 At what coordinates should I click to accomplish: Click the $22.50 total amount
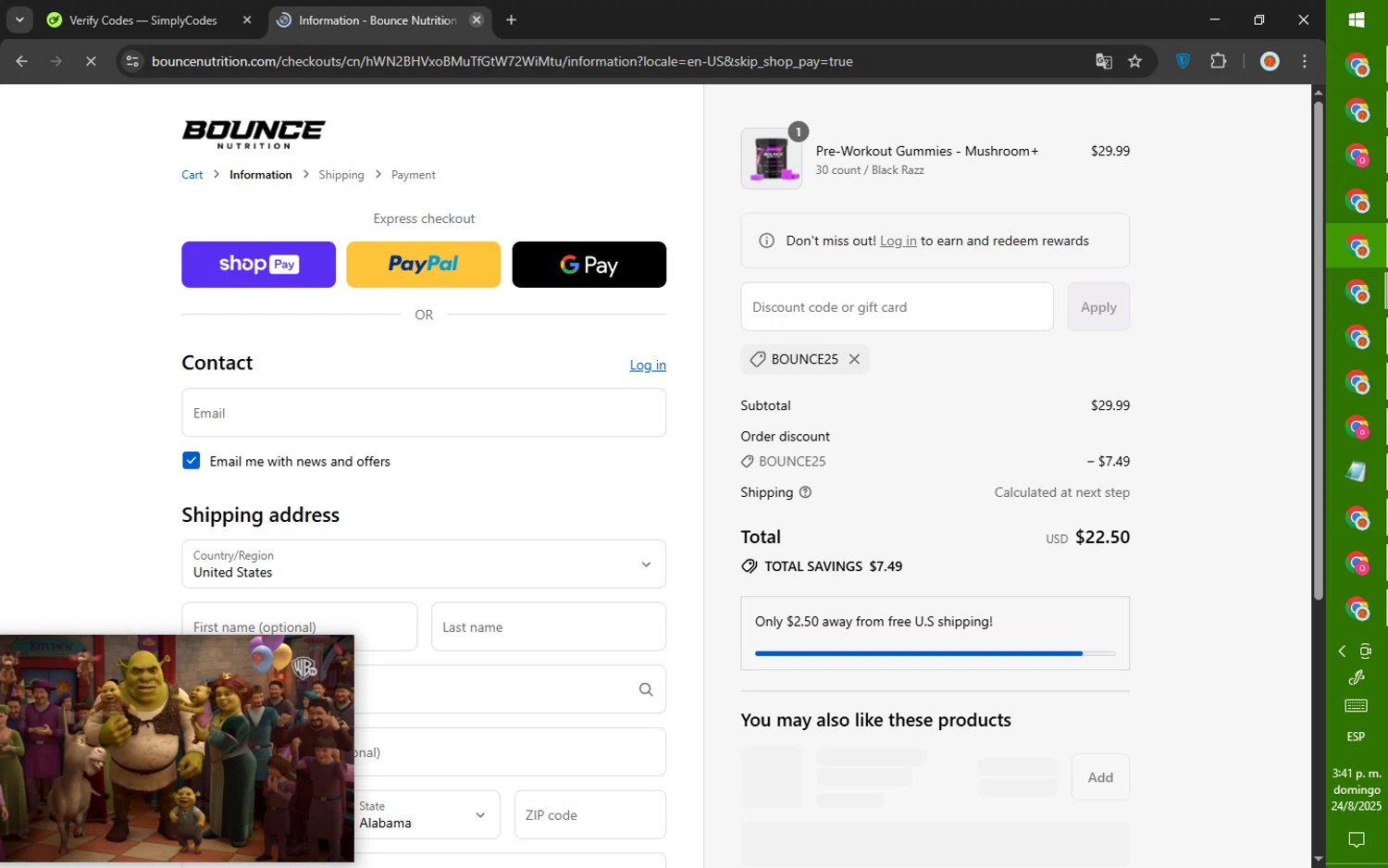pyautogui.click(x=1102, y=537)
